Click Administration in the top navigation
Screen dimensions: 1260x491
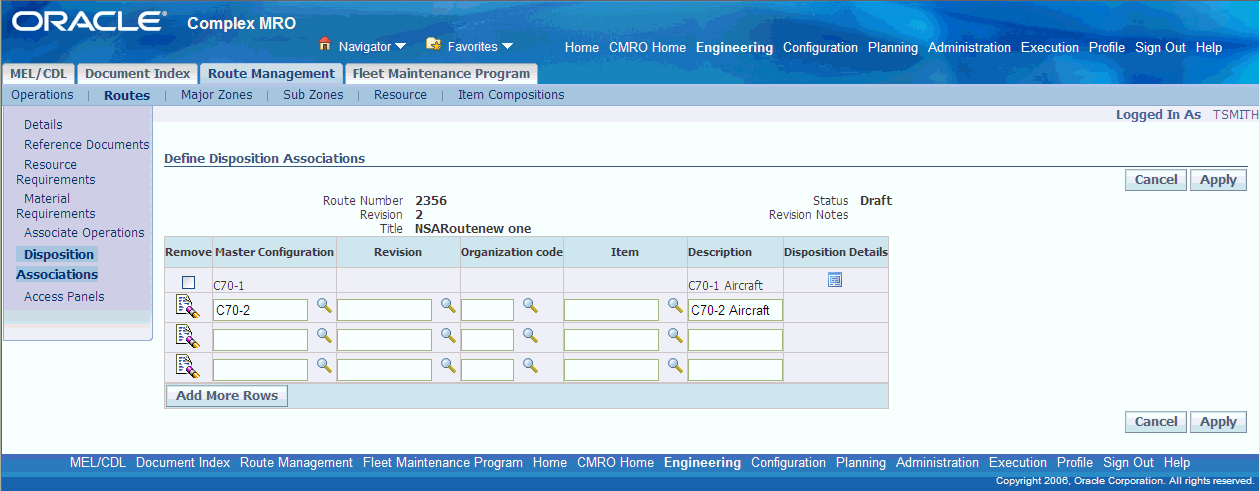click(969, 47)
